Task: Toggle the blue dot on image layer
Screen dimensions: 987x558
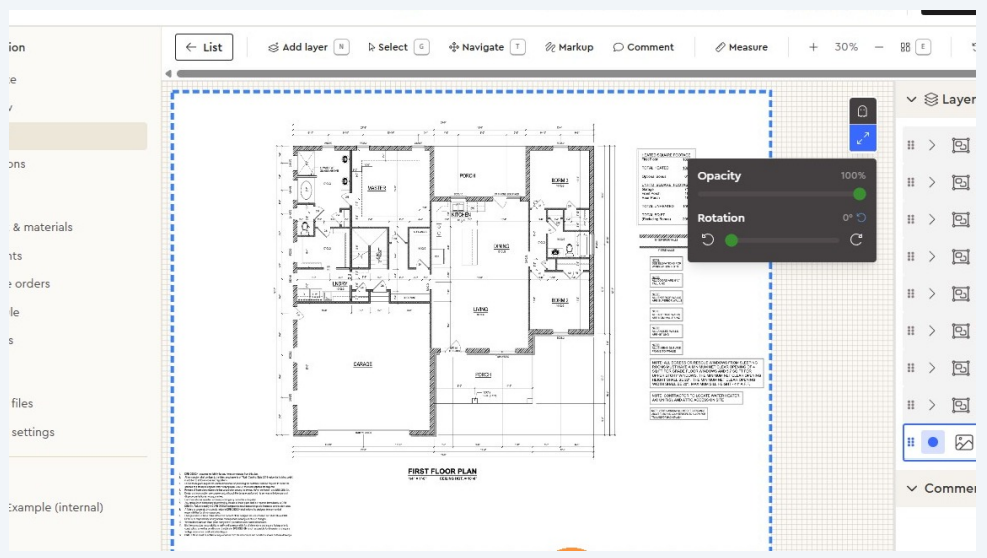Action: tap(933, 442)
